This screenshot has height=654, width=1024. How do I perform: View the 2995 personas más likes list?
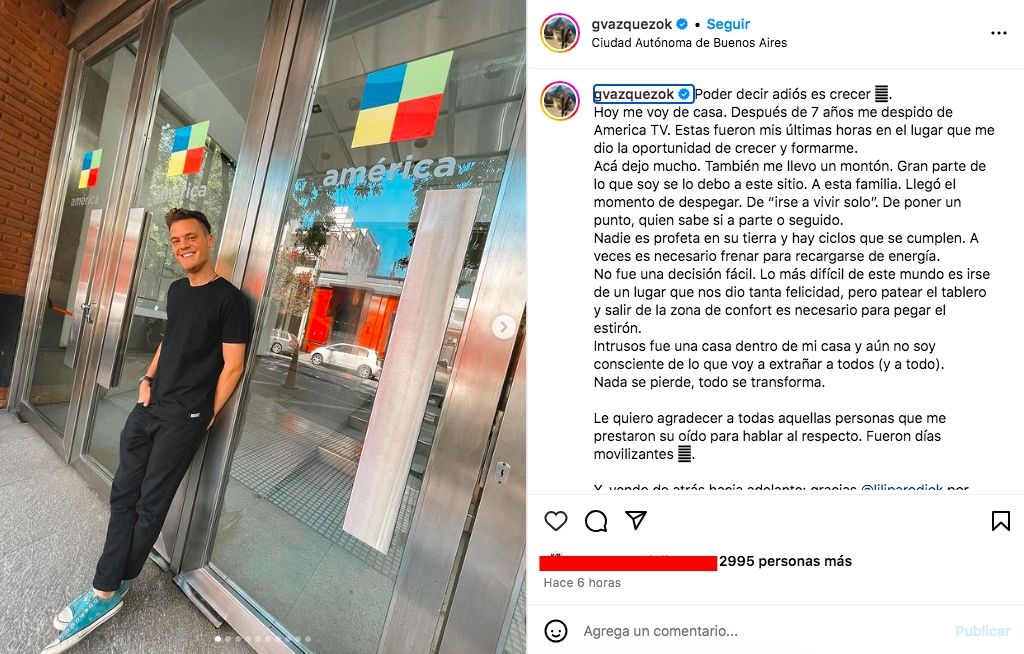point(785,561)
